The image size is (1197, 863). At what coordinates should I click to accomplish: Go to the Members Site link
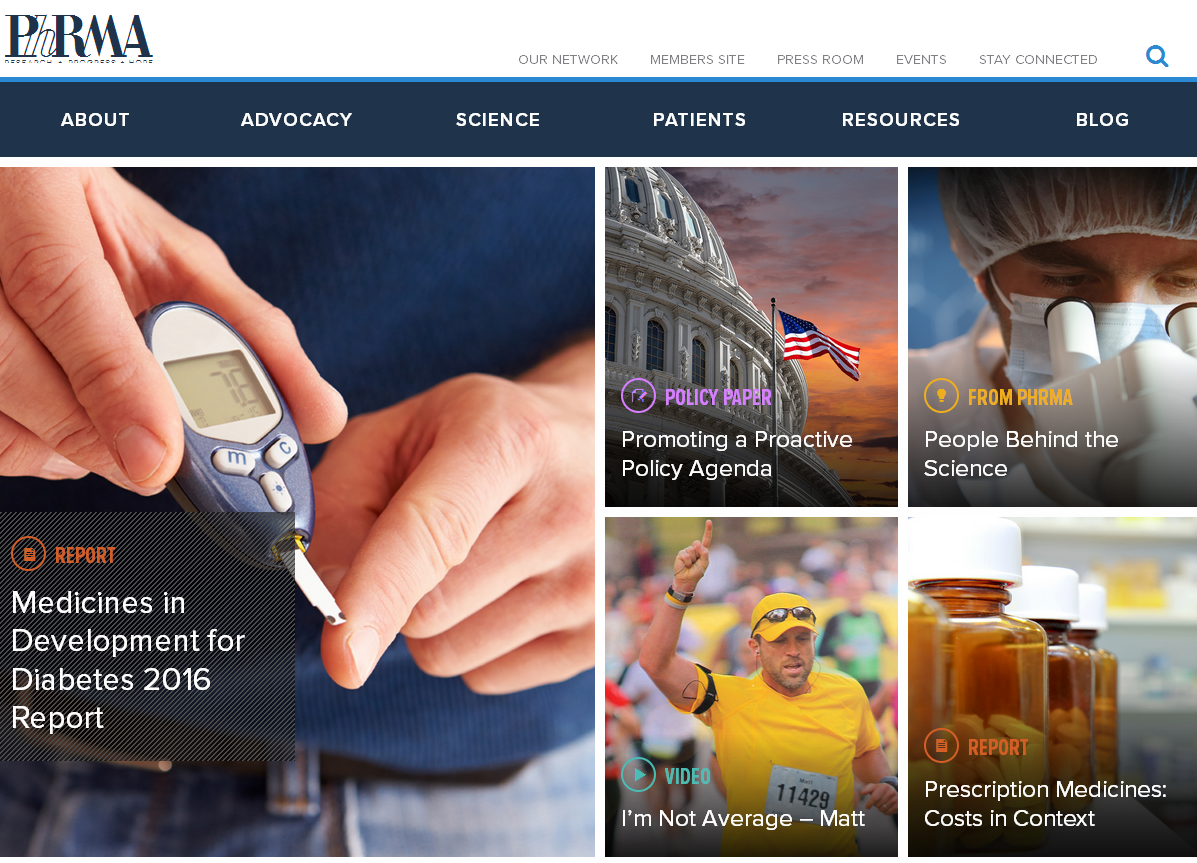[697, 60]
